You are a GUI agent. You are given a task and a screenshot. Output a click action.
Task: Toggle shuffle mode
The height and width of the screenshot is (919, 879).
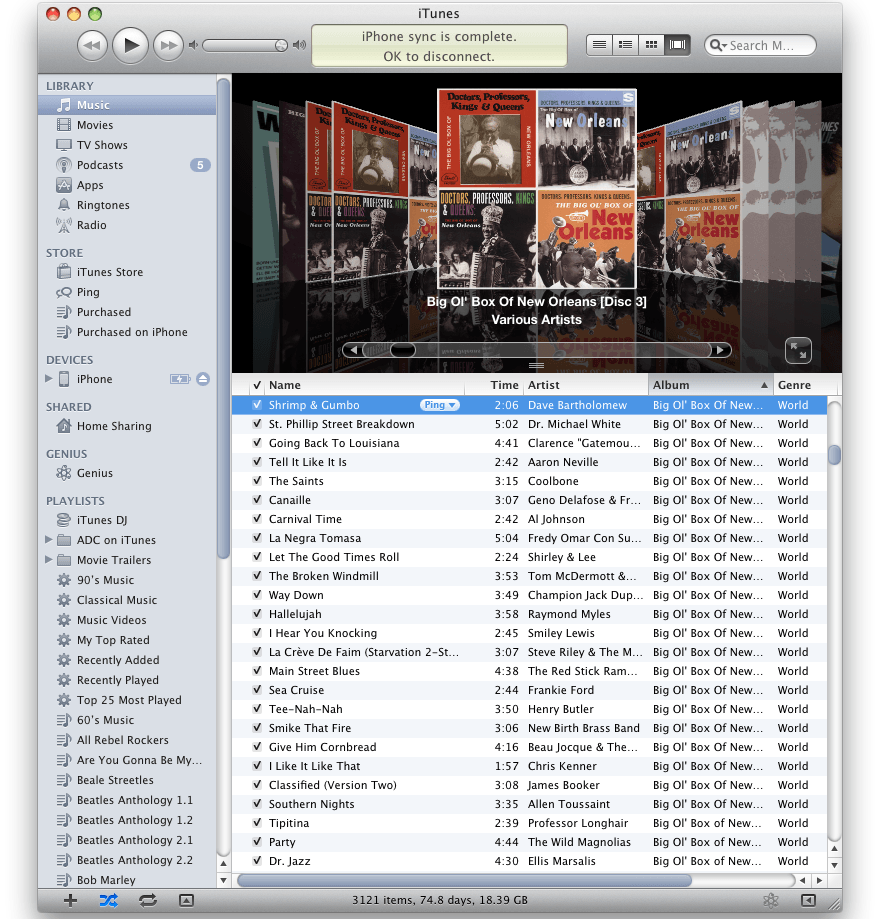click(x=108, y=900)
